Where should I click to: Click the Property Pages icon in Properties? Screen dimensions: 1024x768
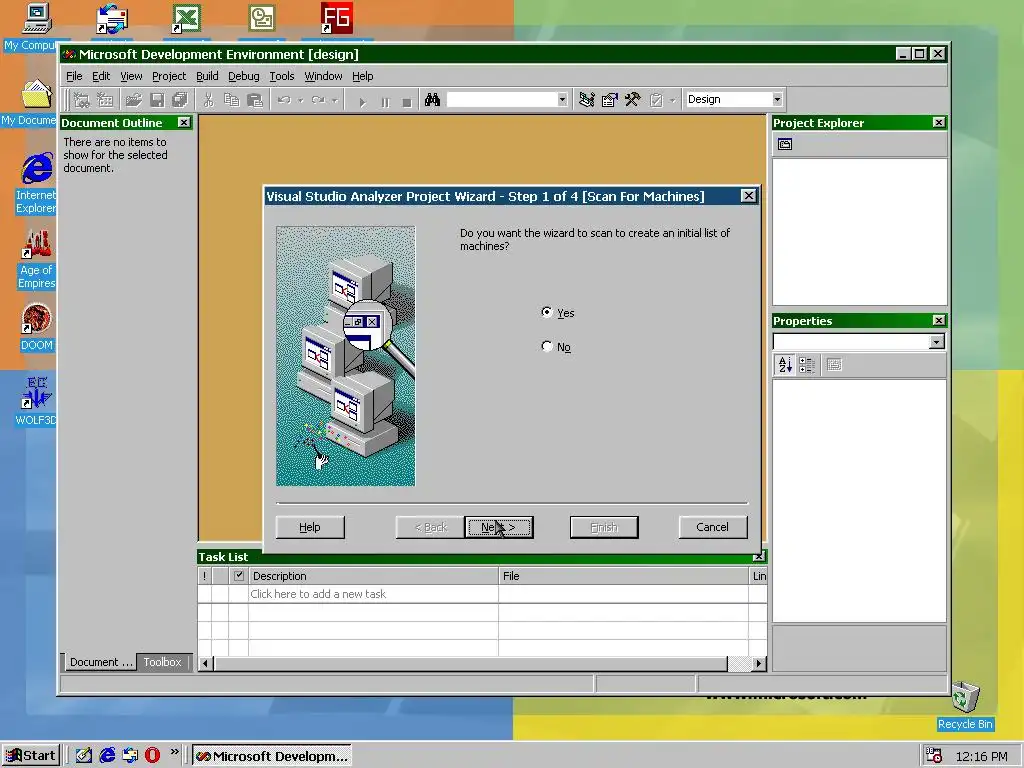(834, 364)
